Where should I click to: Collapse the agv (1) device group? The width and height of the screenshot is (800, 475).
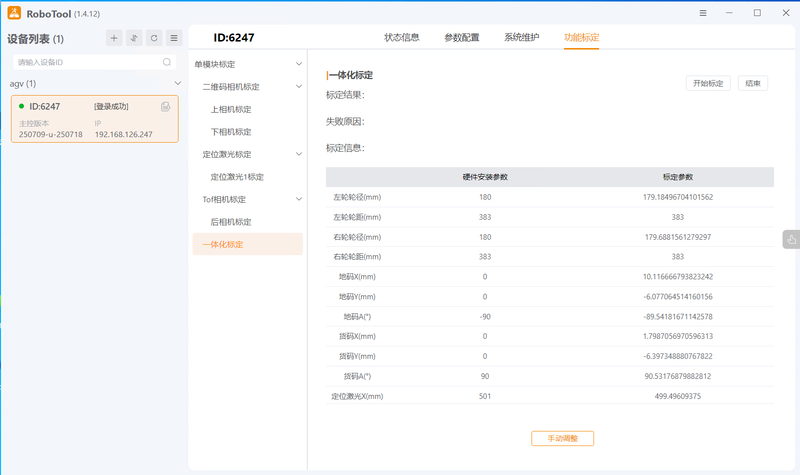pos(177,84)
